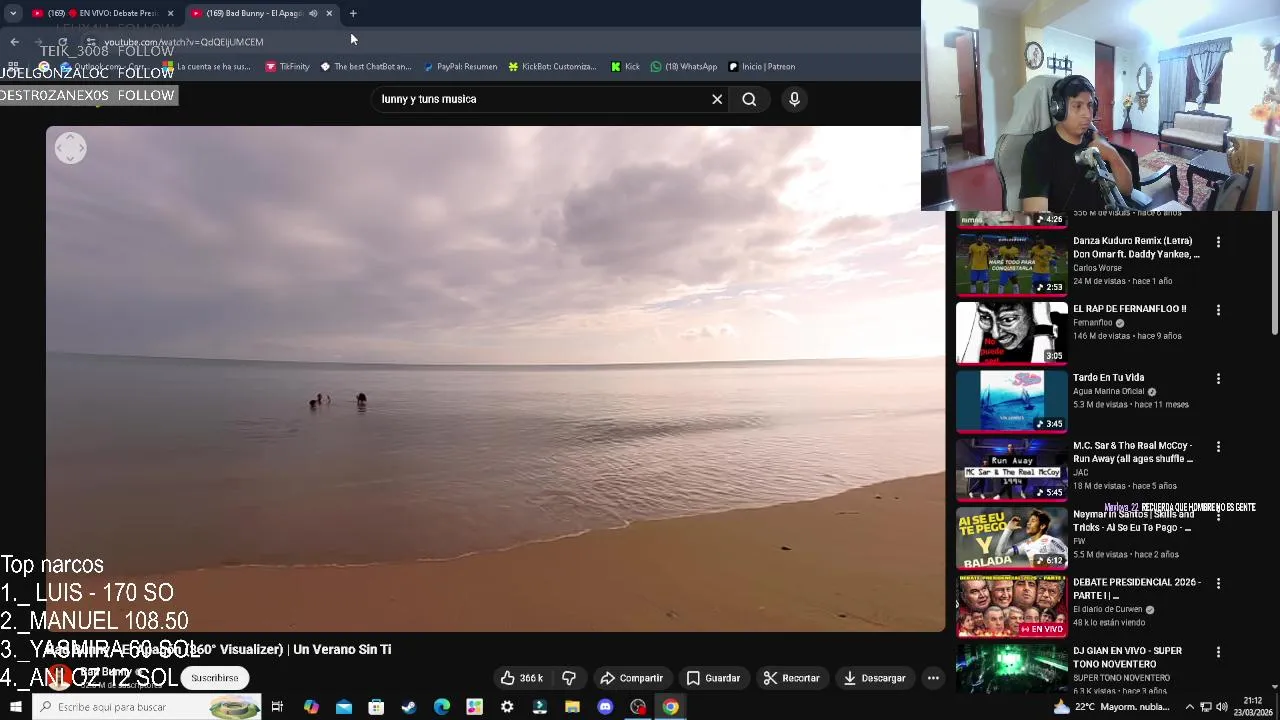Open Tarde En Tu Vida thumbnail

(x=1011, y=401)
